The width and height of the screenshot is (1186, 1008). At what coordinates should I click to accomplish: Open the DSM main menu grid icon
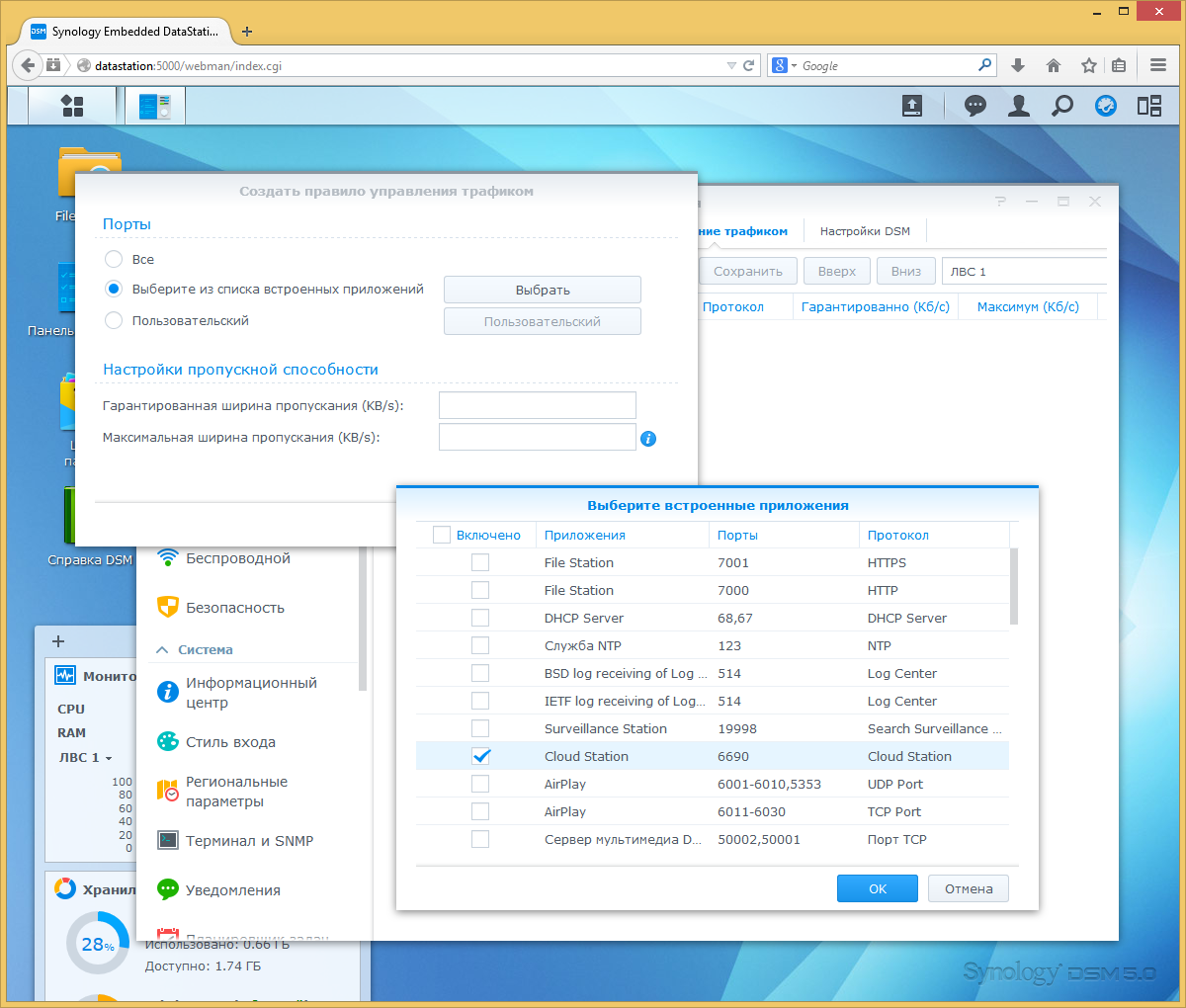coord(72,106)
